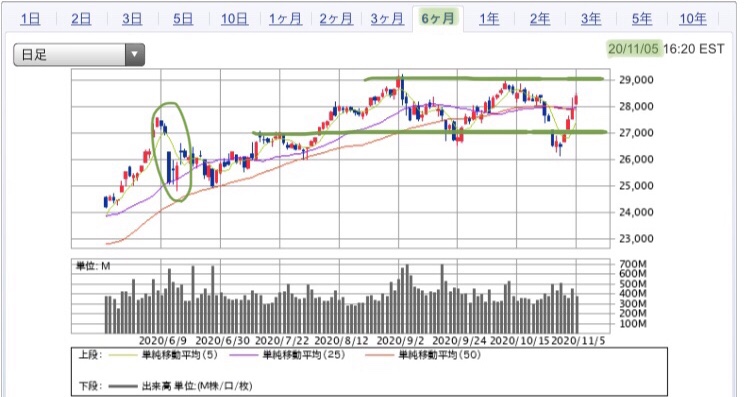Click the 2020/6/9 date axis label
This screenshot has width=749, height=397.
pyautogui.click(x=162, y=341)
